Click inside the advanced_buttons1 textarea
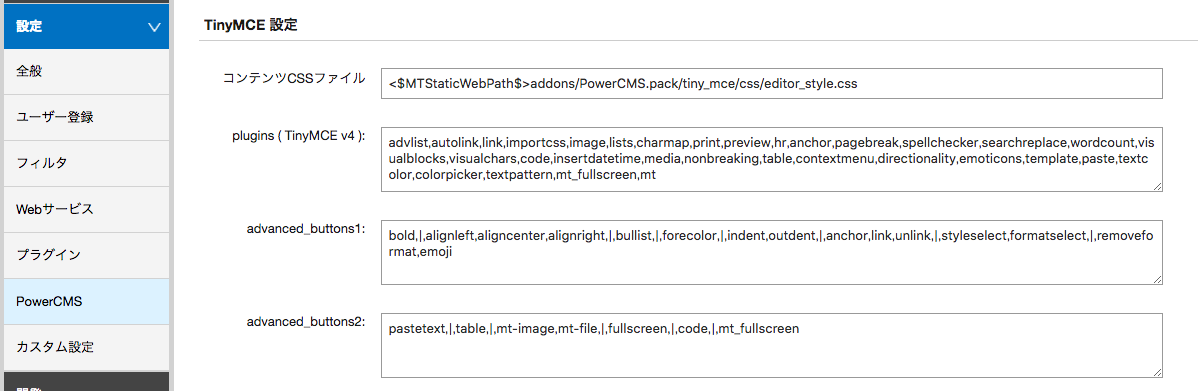This screenshot has width=1198, height=391. click(772, 252)
